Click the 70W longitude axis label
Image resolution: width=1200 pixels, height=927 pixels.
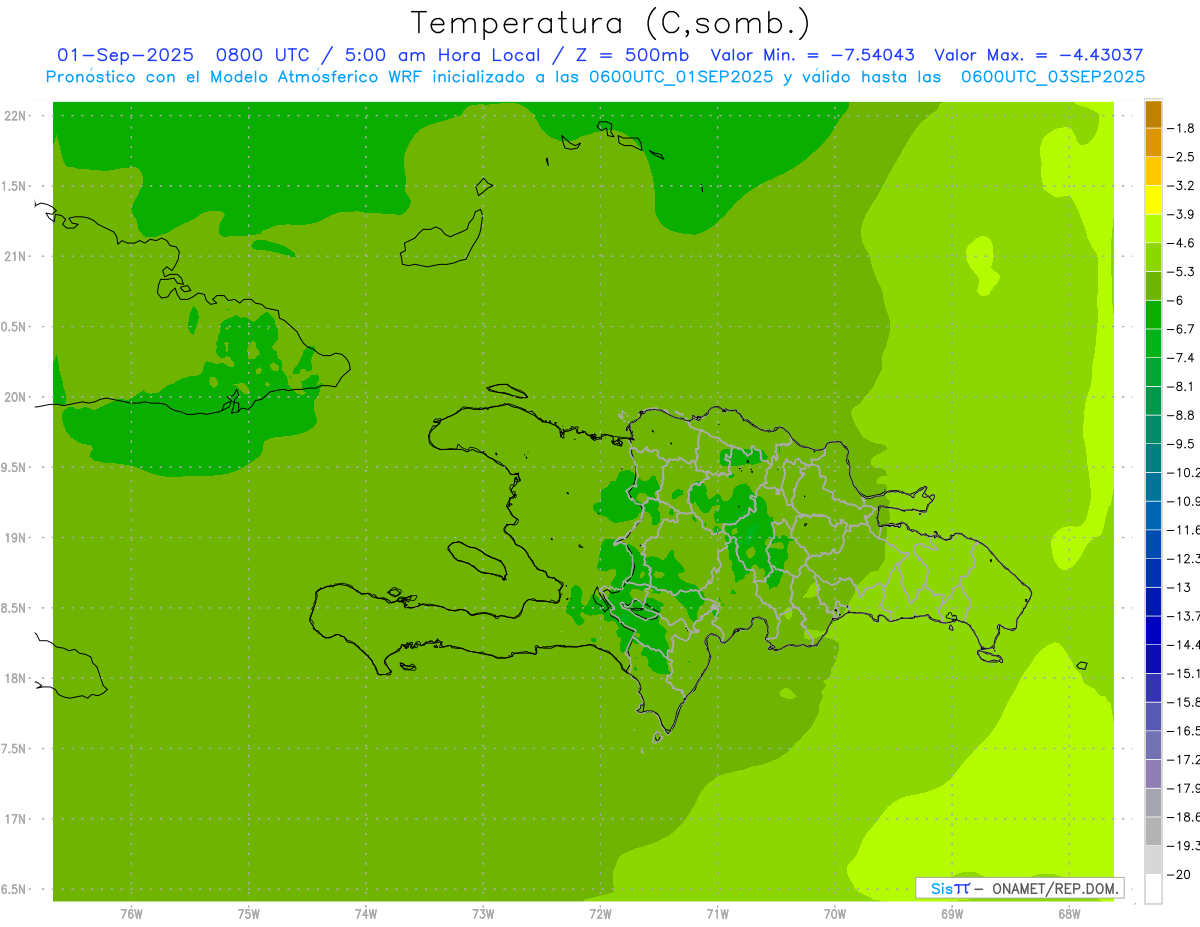click(835, 914)
